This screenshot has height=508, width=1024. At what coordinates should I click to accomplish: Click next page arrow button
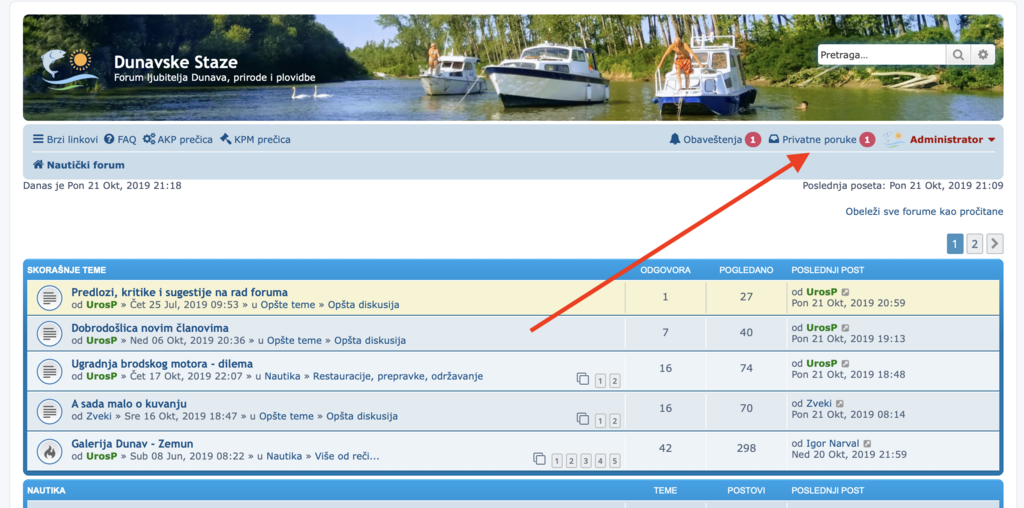[x=995, y=244]
